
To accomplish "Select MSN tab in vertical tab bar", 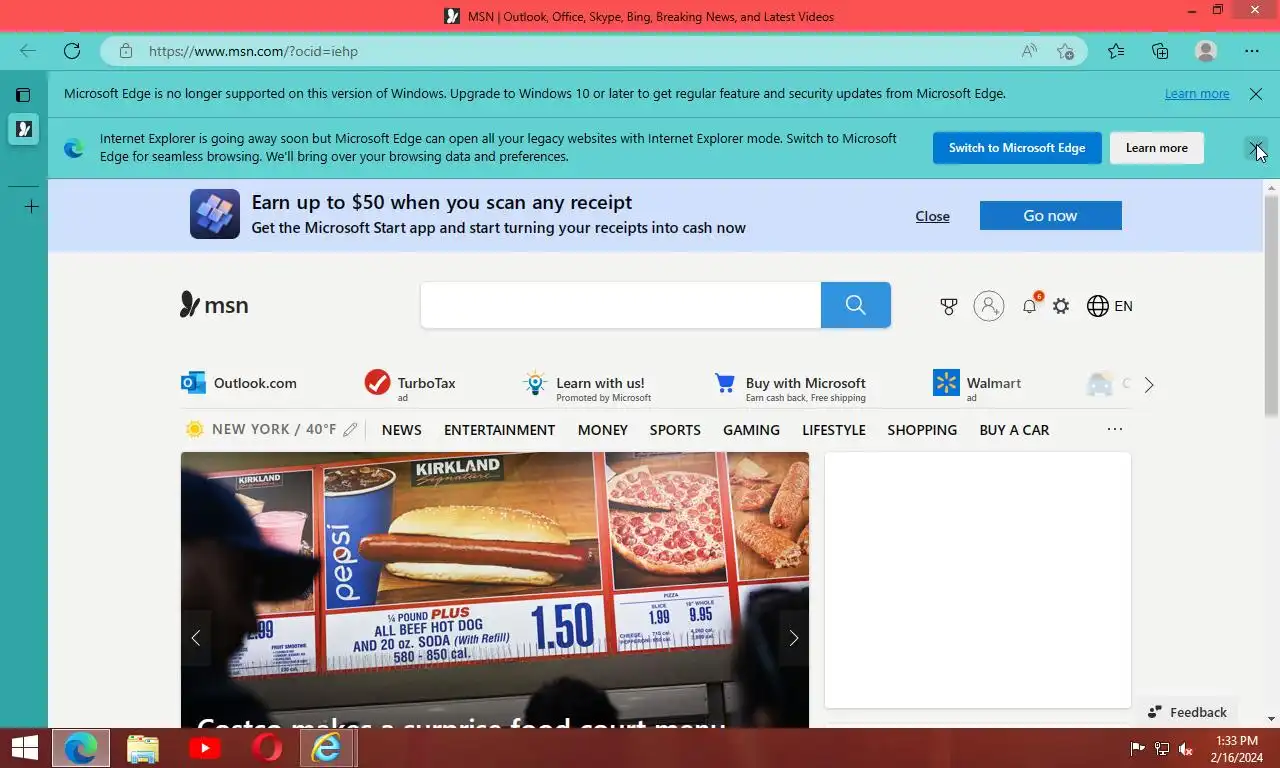I will (23, 128).
